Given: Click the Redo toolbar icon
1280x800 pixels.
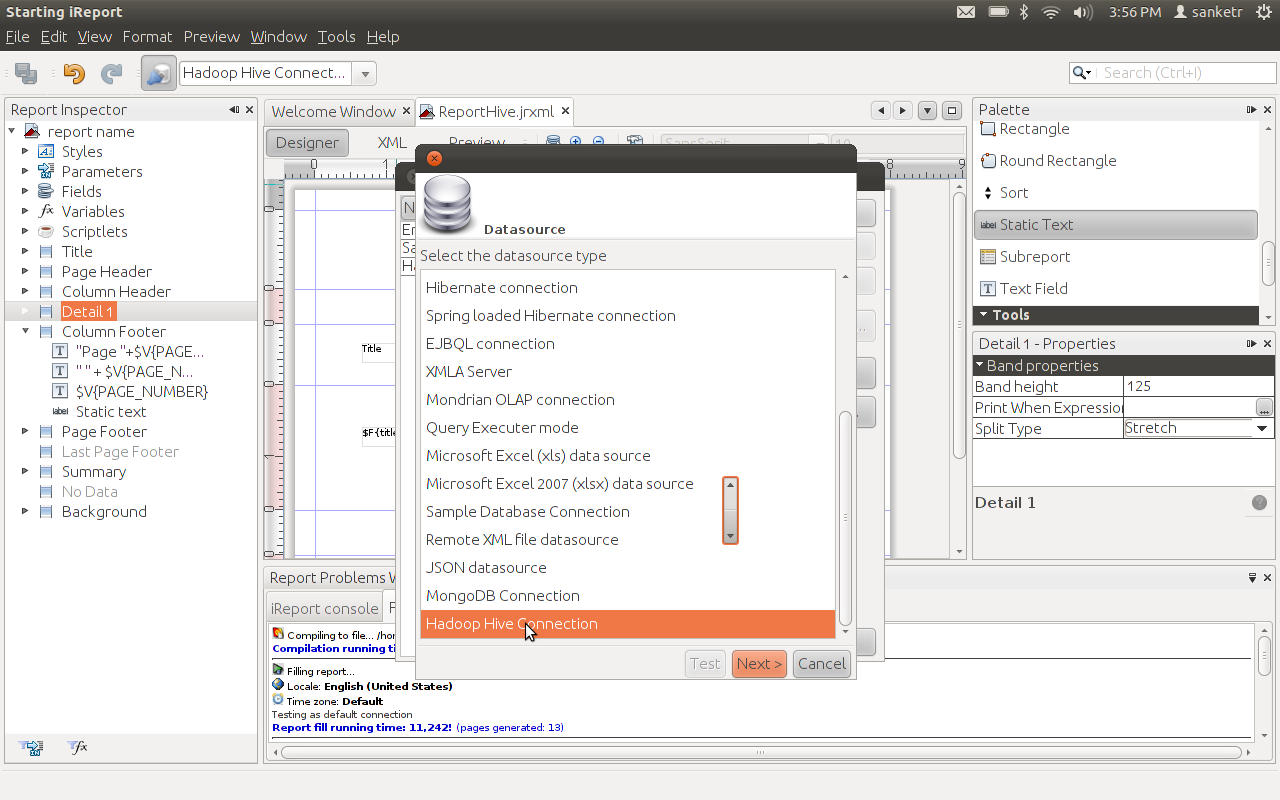Looking at the screenshot, I should (x=111, y=73).
